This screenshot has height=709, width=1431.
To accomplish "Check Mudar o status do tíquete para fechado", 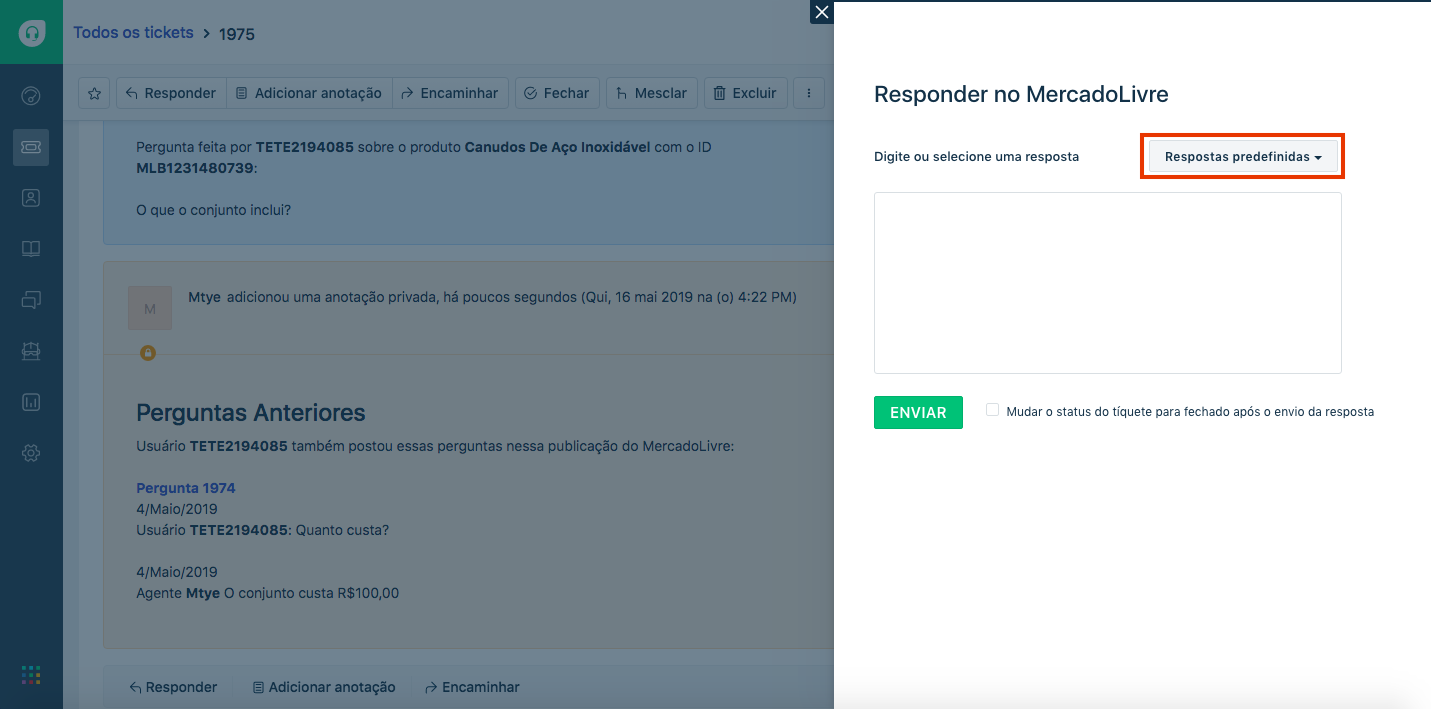I will point(992,410).
